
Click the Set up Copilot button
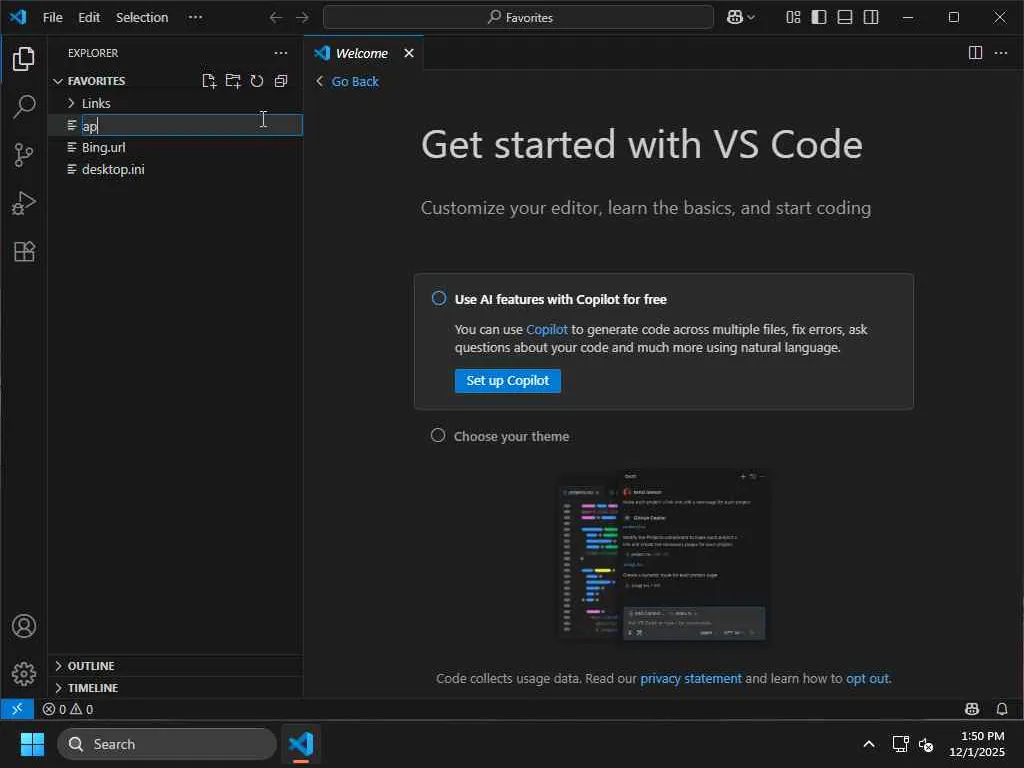pyautogui.click(x=507, y=381)
